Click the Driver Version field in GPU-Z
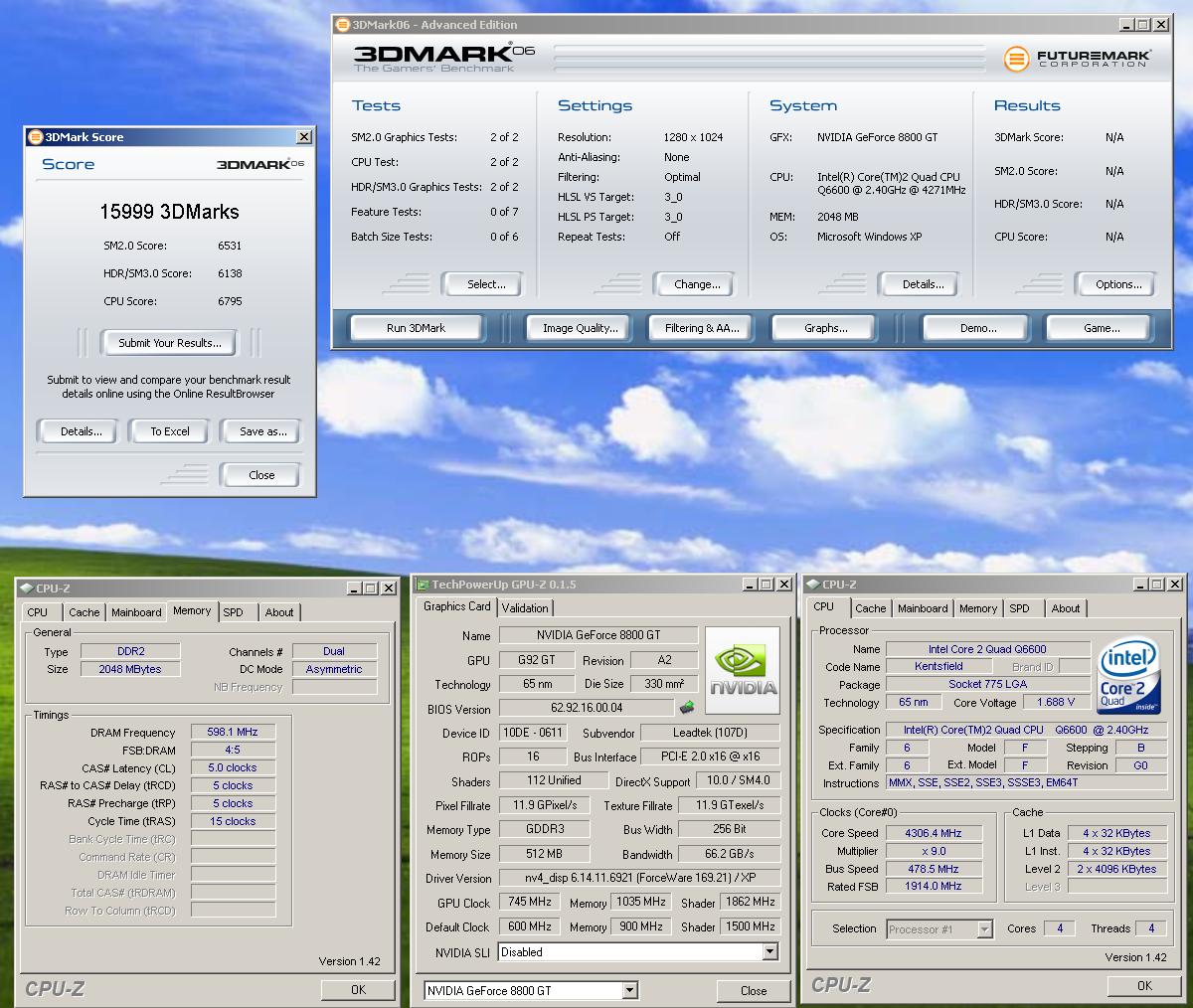The width and height of the screenshot is (1193, 1008). (639, 878)
